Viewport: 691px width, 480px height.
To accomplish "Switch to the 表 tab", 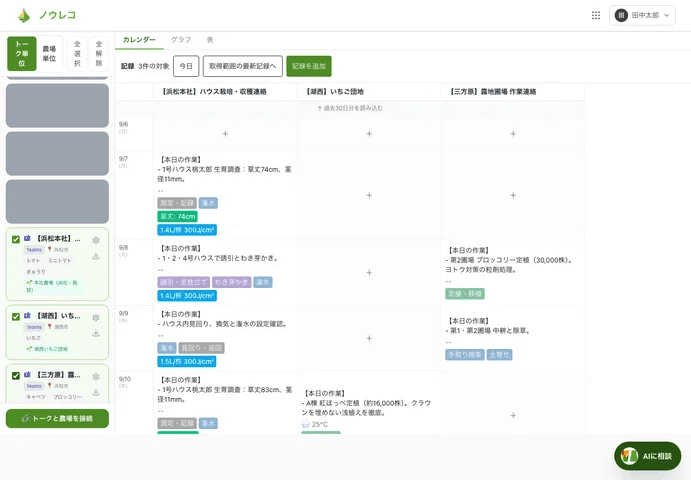I will (x=210, y=40).
